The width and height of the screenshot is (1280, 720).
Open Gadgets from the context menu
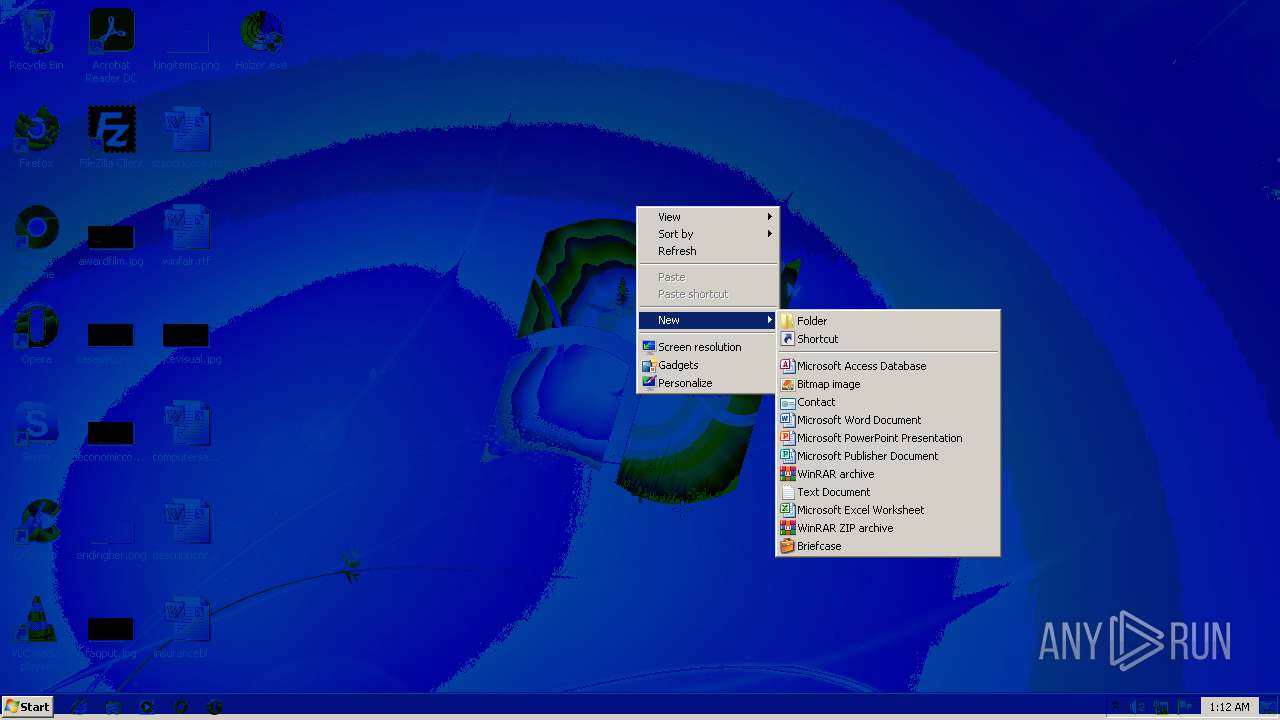[708, 365]
